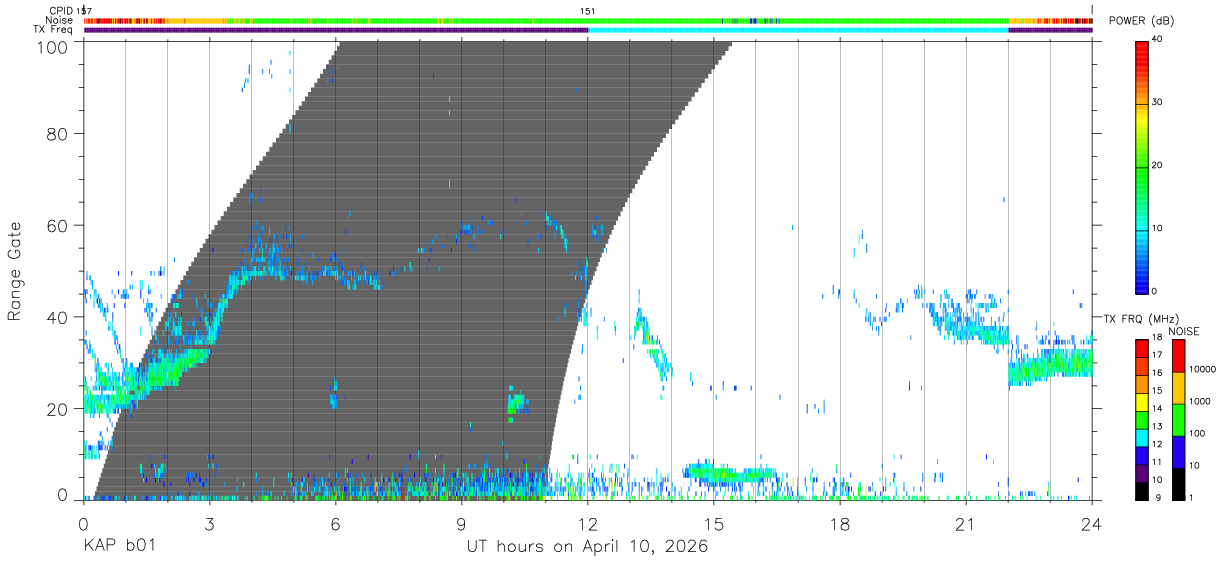Click the TX FRQ color scale bar
The height and width of the screenshot is (567, 1228).
1142,420
